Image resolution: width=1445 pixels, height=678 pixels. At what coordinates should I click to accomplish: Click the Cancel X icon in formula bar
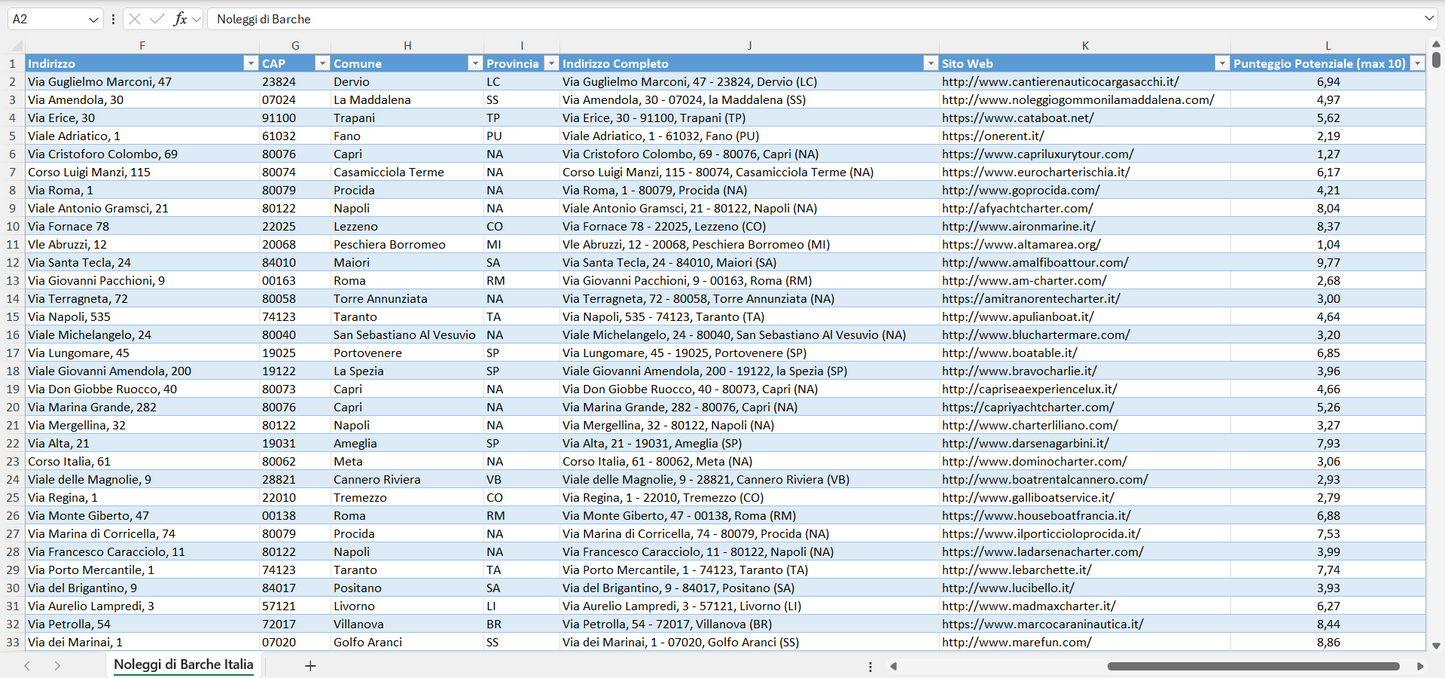[135, 19]
